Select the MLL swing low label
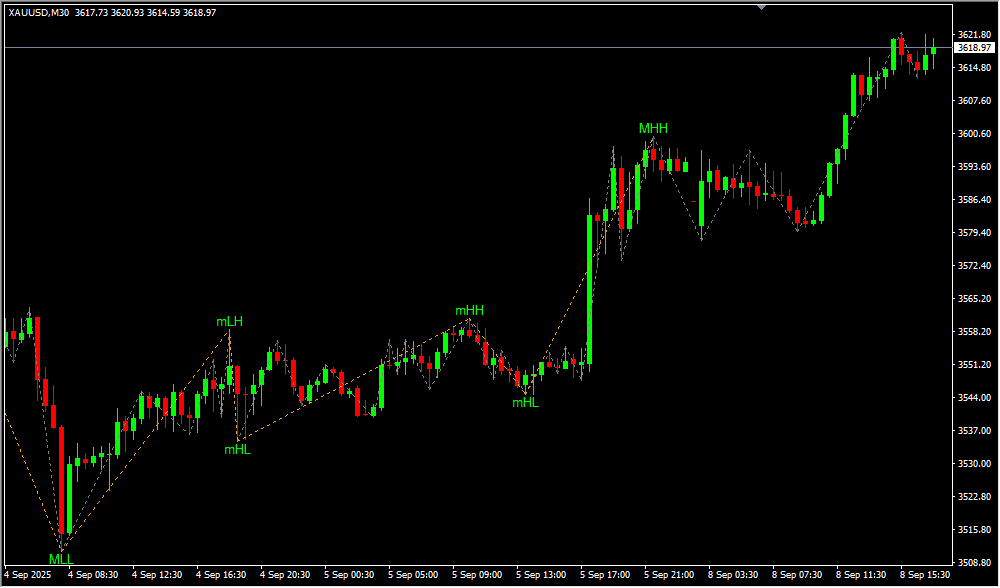 tap(61, 558)
